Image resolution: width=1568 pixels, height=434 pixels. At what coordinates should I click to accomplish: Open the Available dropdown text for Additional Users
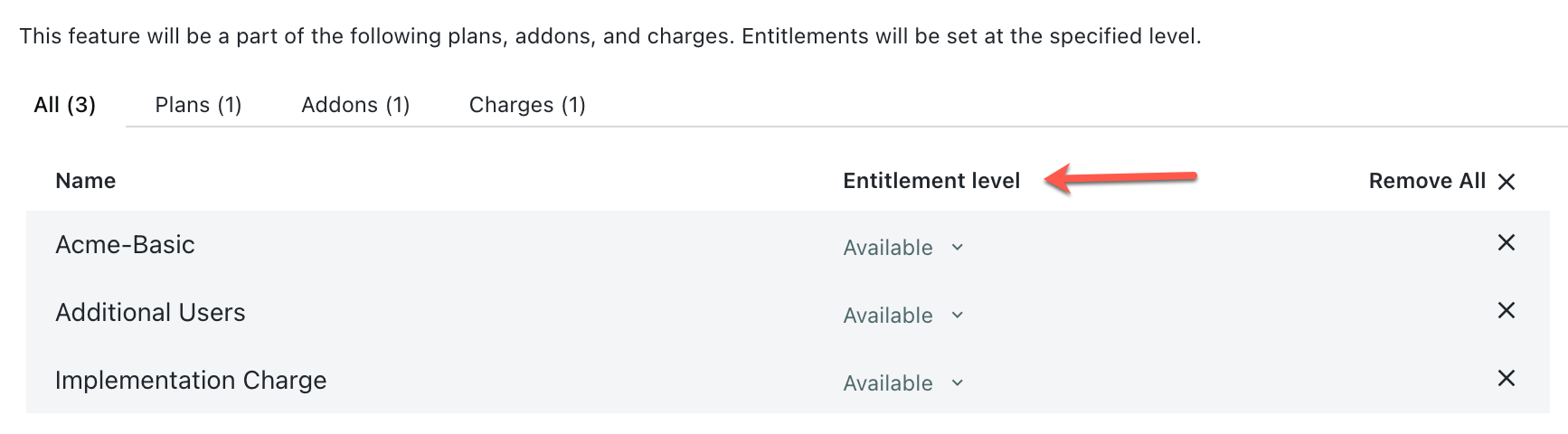point(888,316)
